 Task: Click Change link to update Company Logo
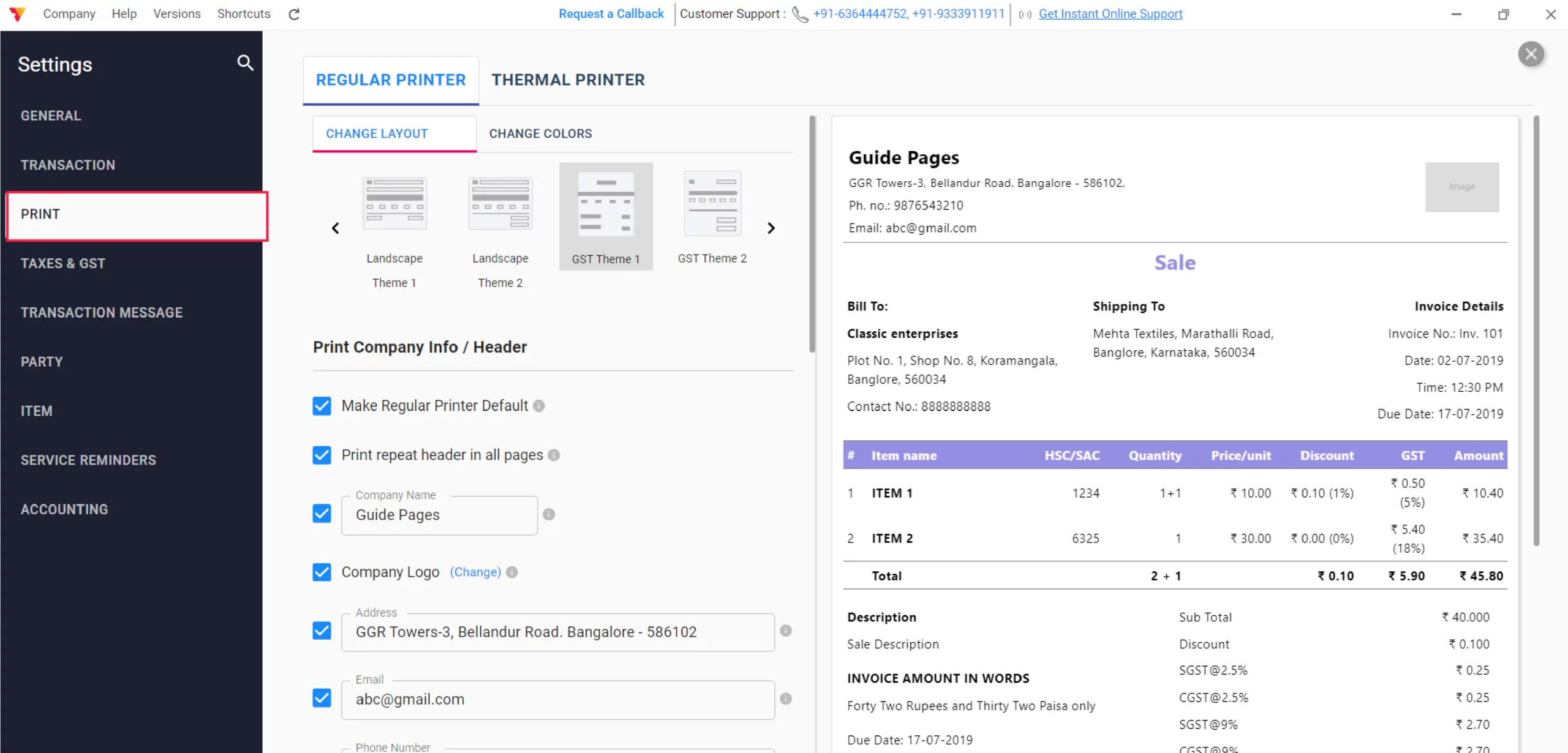[x=475, y=572]
